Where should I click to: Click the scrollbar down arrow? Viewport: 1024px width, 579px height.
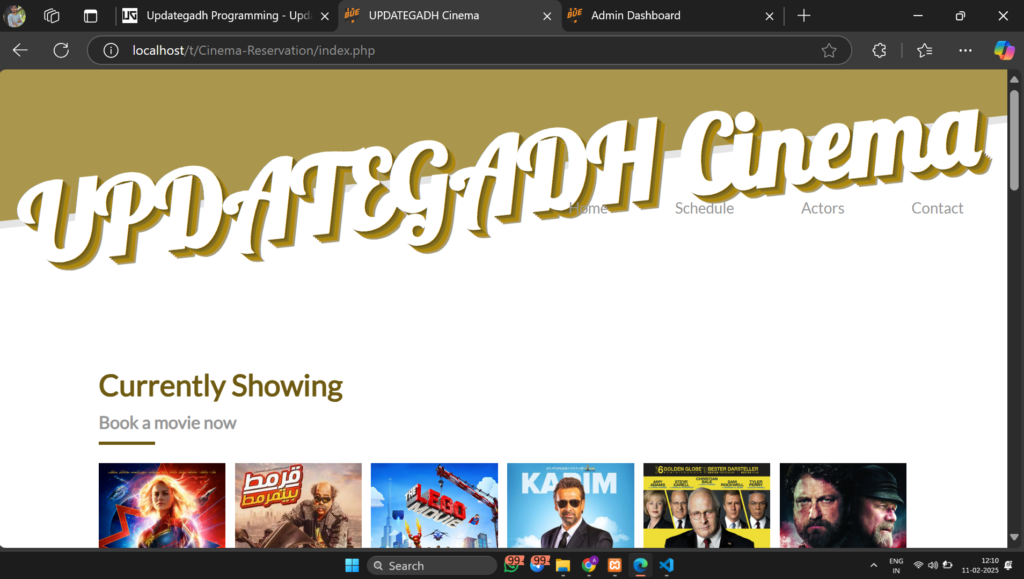(1014, 537)
